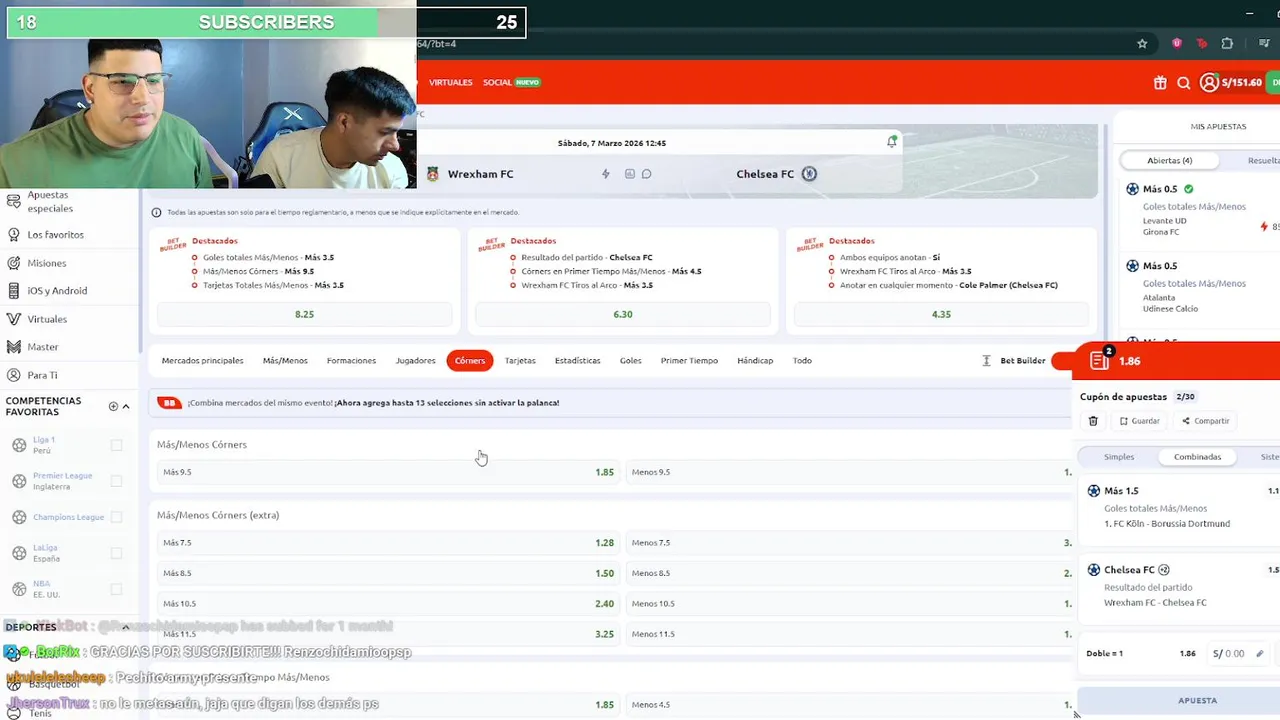Switch to Primer Tiempo tab
The width and height of the screenshot is (1280, 720).
click(x=689, y=361)
